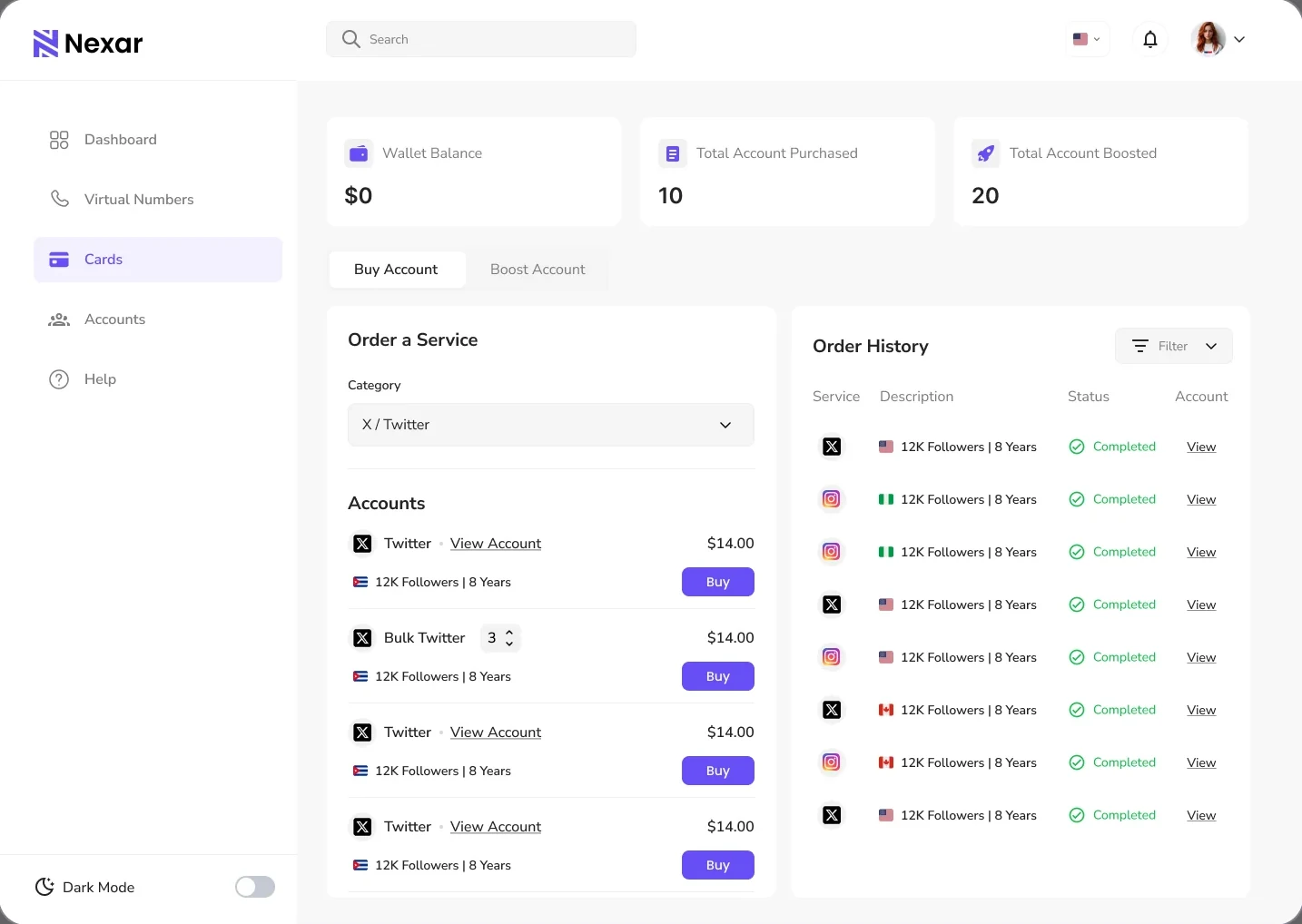
Task: Click the Help question mark icon
Action: [x=59, y=379]
